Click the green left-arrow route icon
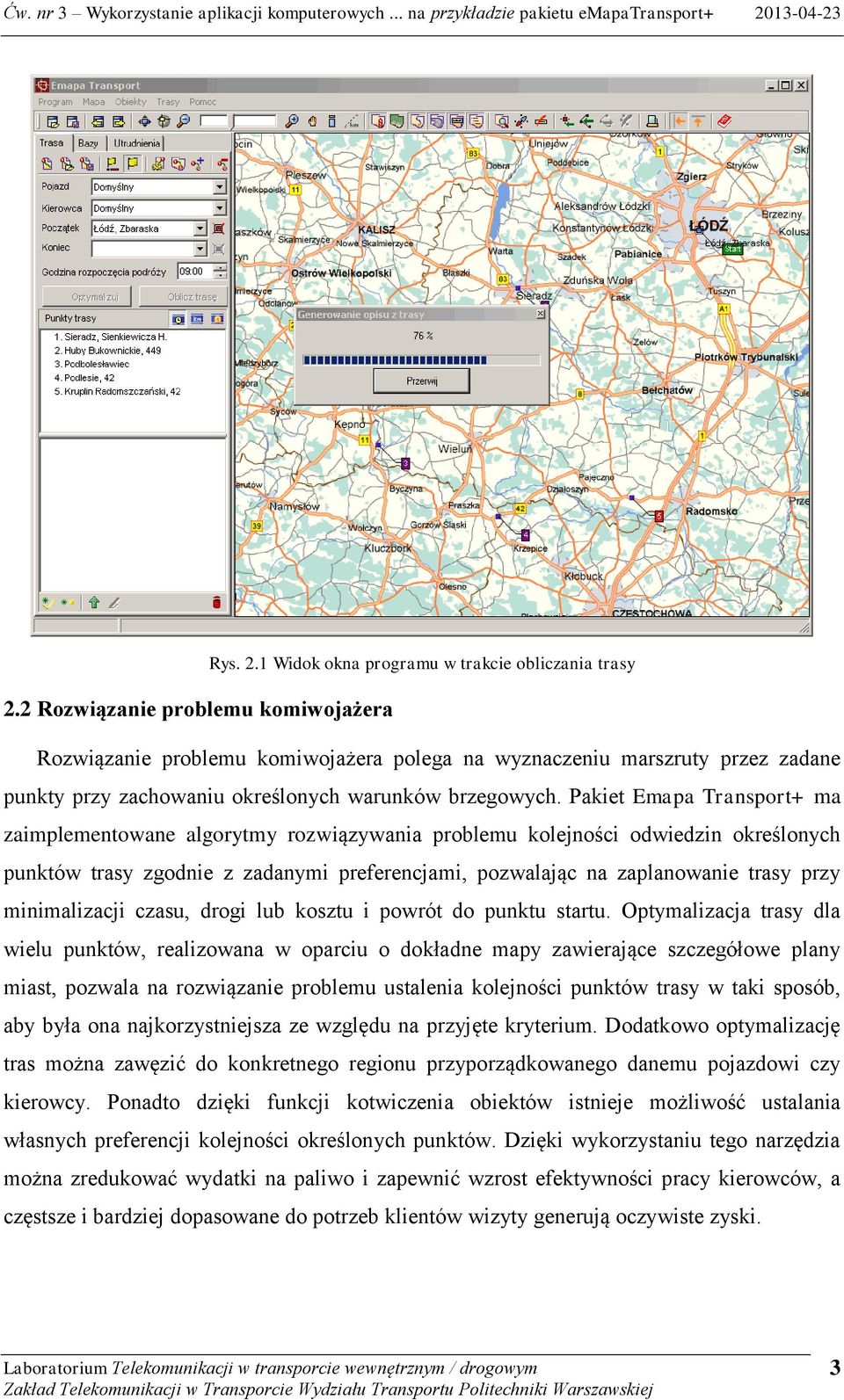The width and height of the screenshot is (844, 1400). tap(586, 121)
